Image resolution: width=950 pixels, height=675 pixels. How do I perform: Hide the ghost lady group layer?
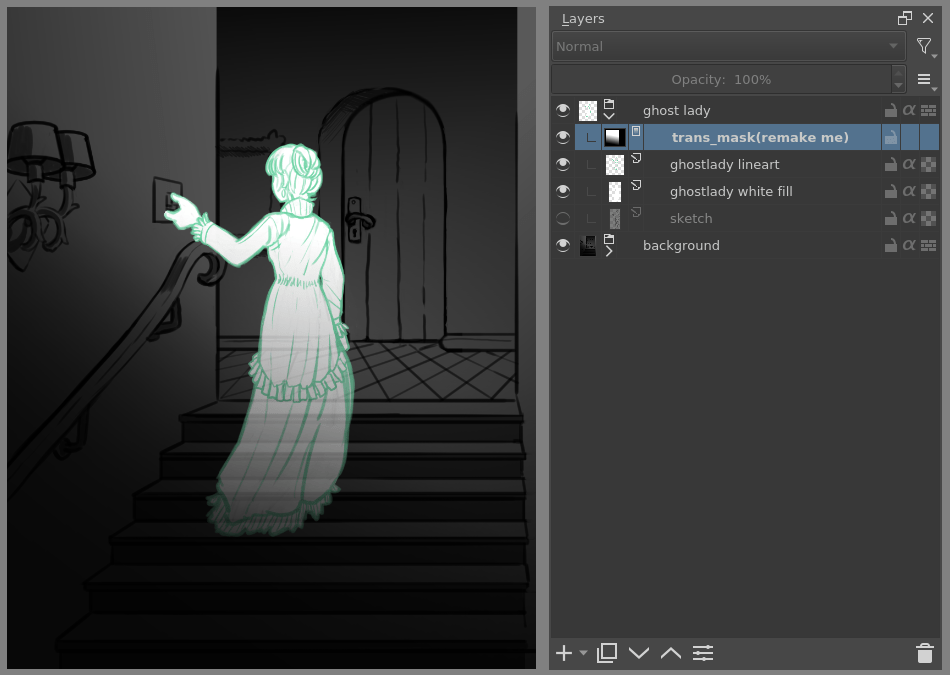click(563, 110)
